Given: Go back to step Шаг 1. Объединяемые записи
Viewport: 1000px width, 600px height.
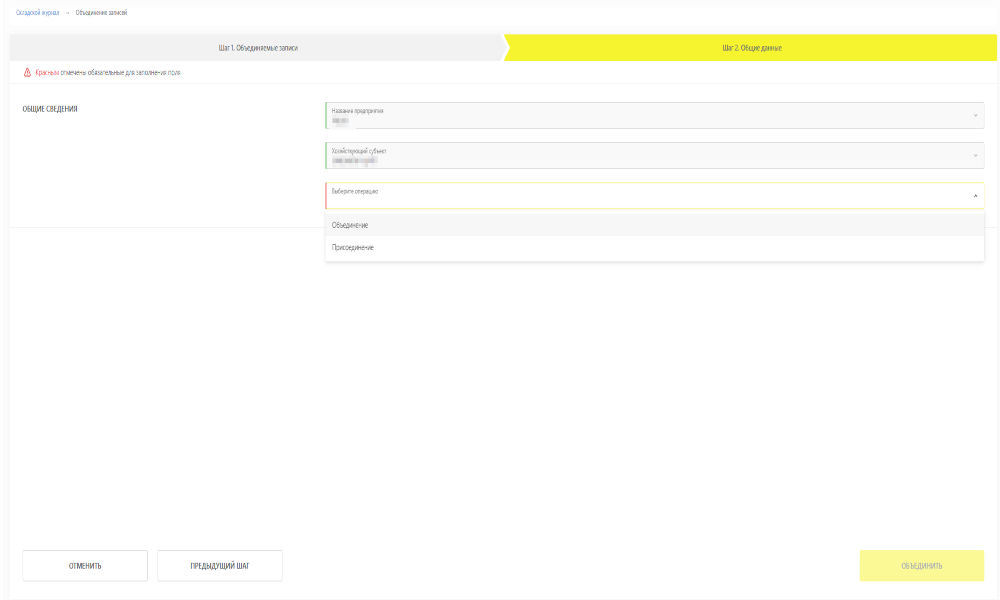Looking at the screenshot, I should coord(258,48).
